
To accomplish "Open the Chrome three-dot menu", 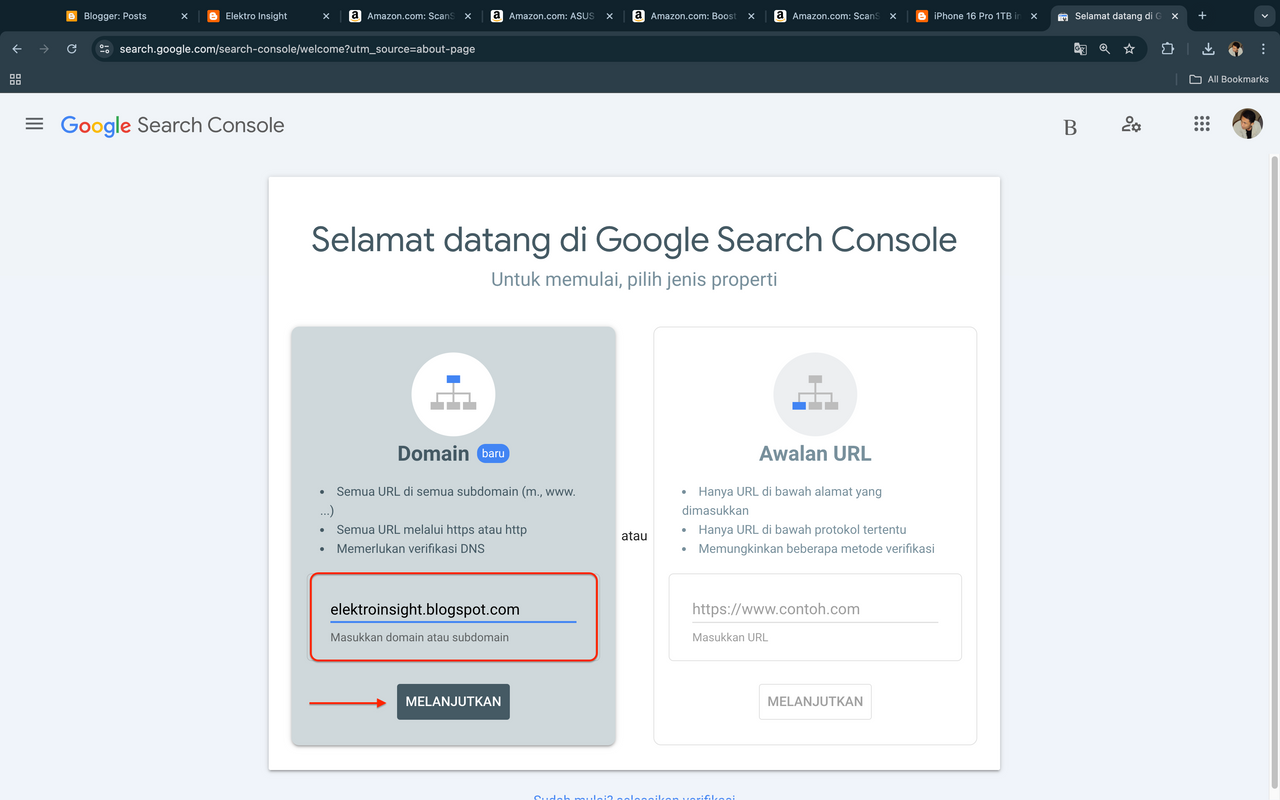I will 1262,48.
